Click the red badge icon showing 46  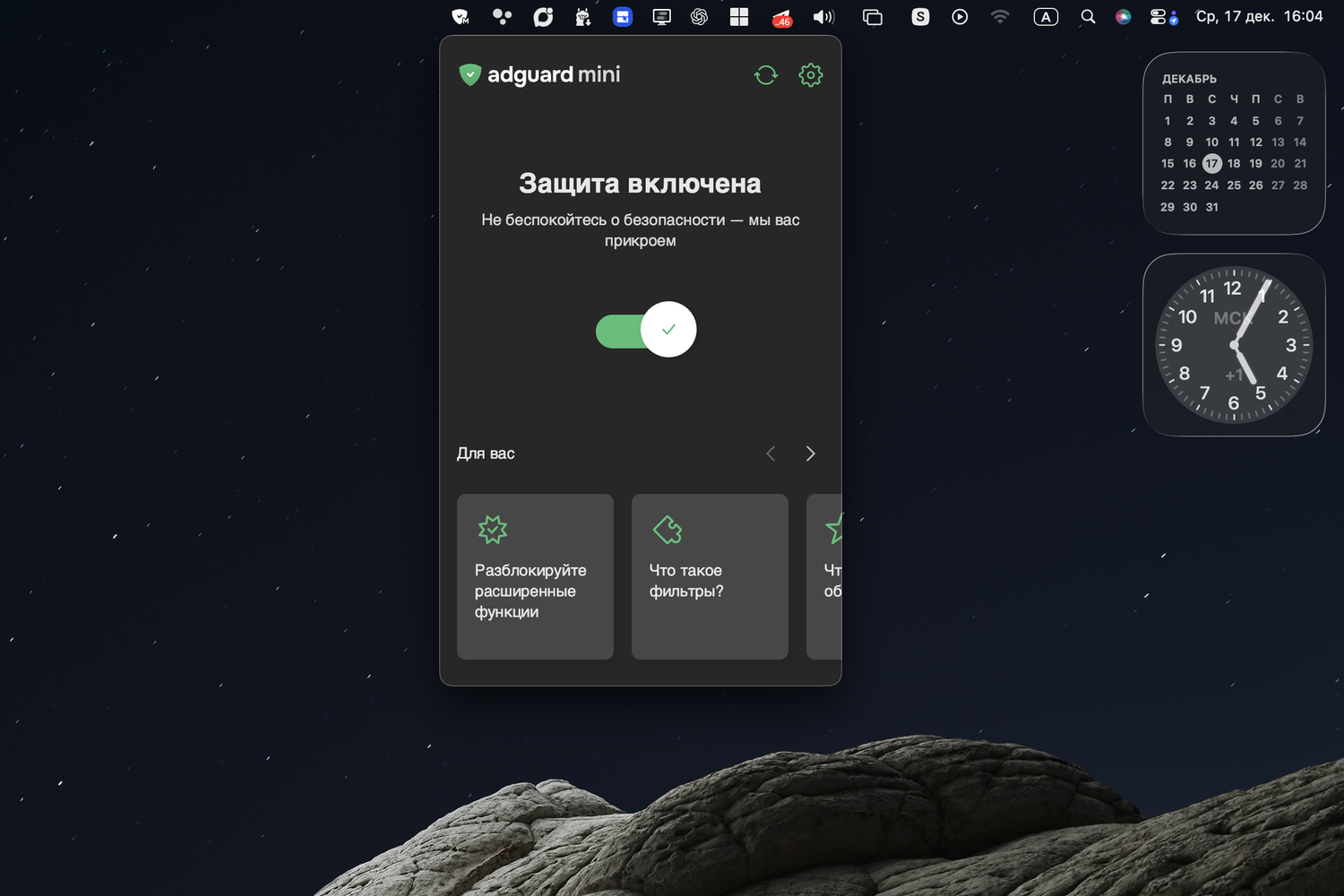[781, 17]
